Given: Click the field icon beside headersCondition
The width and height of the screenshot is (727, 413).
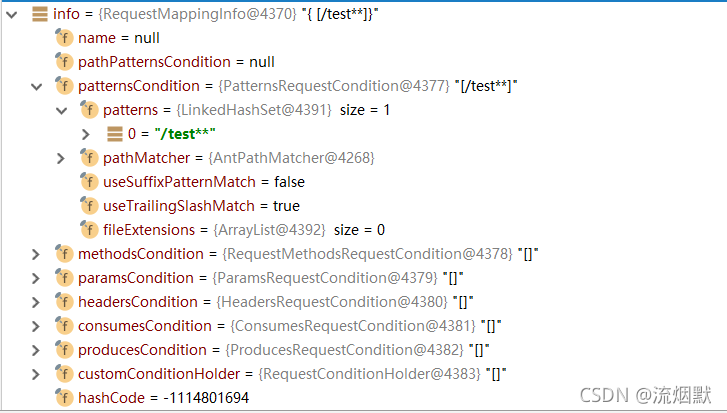Looking at the screenshot, I should point(64,302).
